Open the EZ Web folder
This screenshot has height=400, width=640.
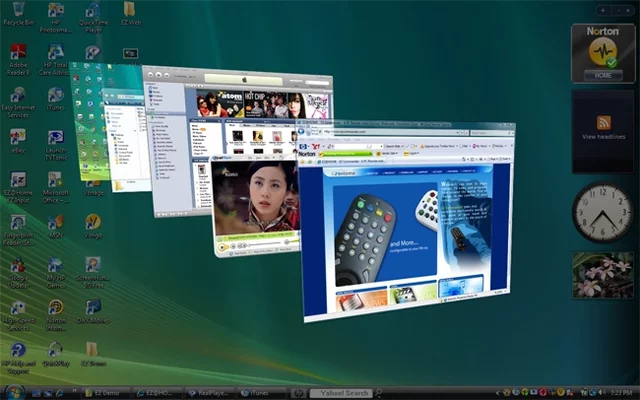131,13
